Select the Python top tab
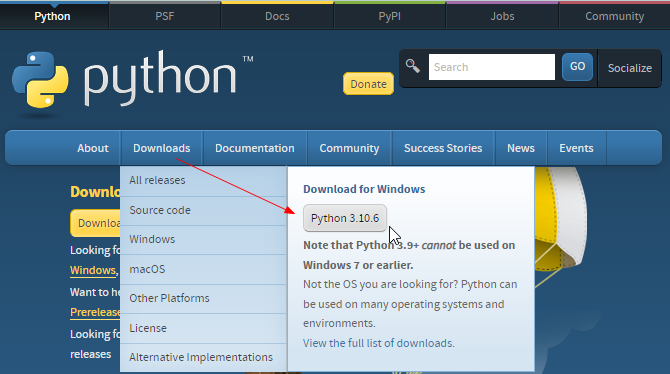Screen dimensions: 670x374 tap(53, 16)
